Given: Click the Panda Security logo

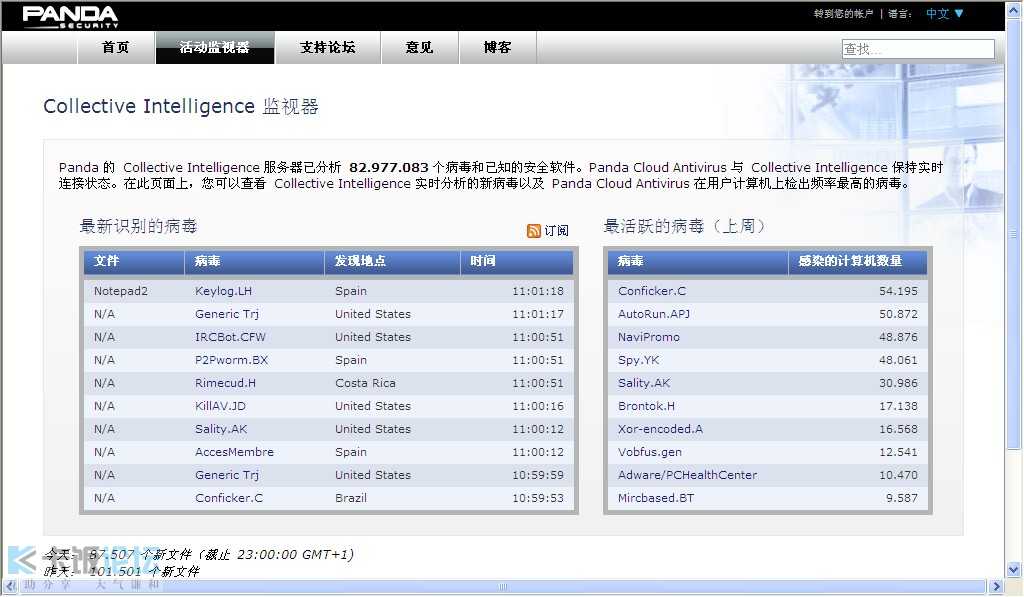Looking at the screenshot, I should click(x=70, y=16).
